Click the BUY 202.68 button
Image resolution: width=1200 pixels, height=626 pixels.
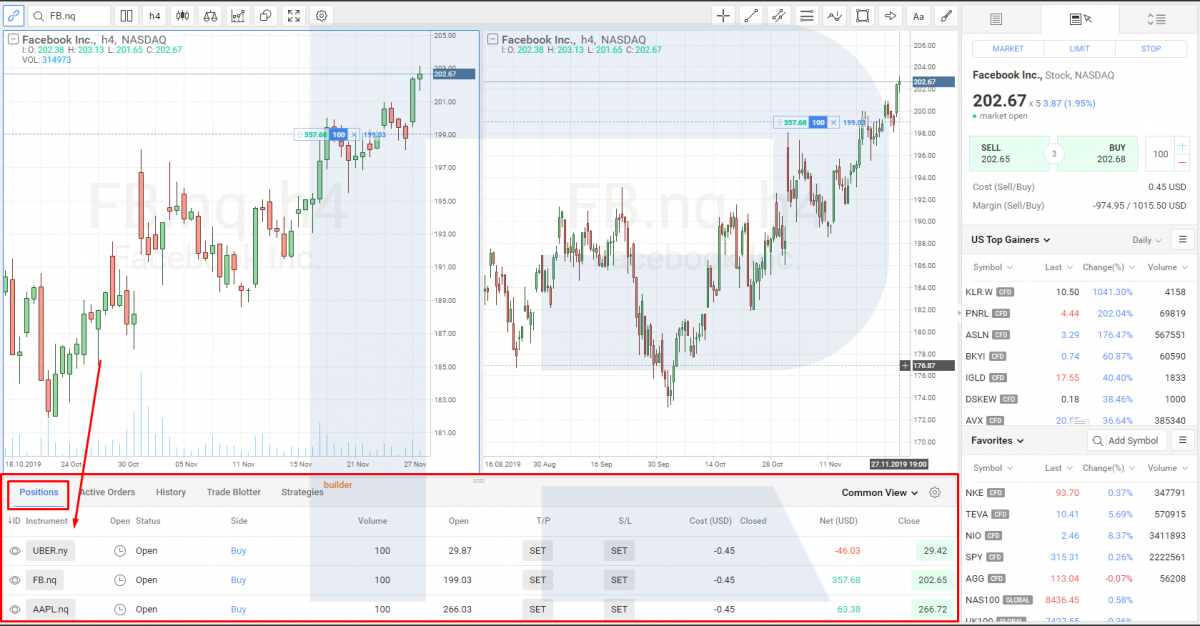point(1098,153)
